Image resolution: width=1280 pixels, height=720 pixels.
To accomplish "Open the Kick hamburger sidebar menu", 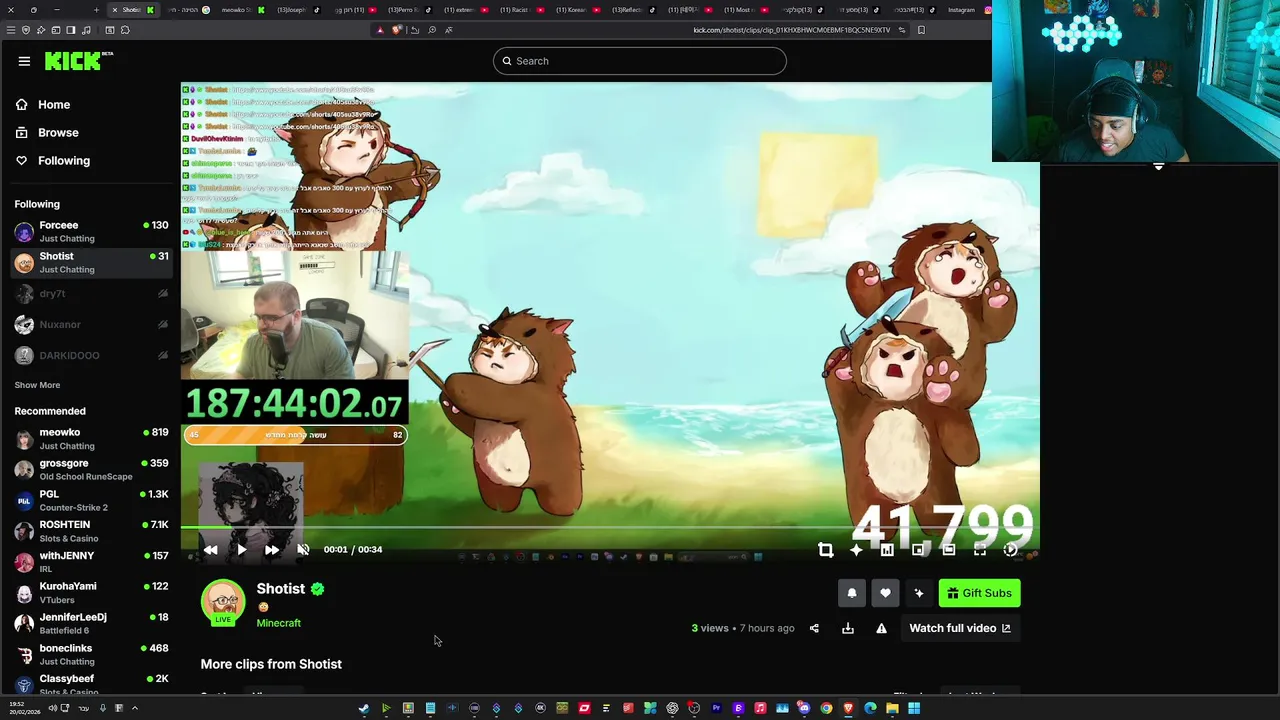I will pyautogui.click(x=24, y=61).
